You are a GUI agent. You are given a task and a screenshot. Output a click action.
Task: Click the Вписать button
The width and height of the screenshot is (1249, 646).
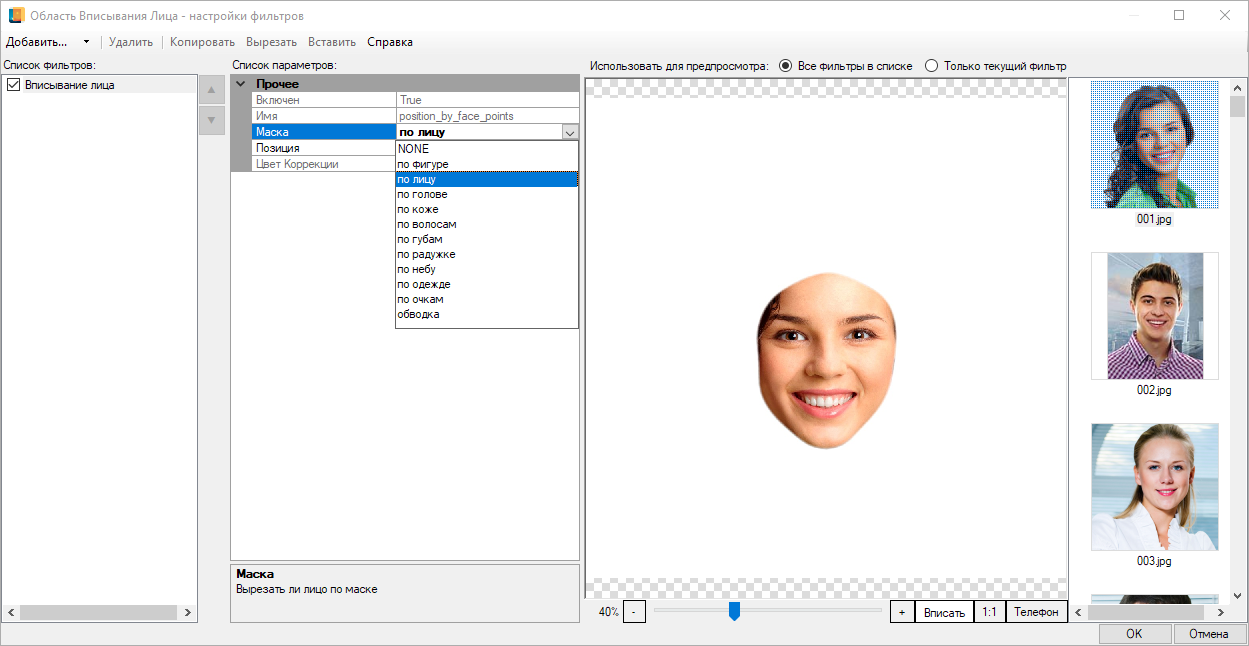click(944, 612)
